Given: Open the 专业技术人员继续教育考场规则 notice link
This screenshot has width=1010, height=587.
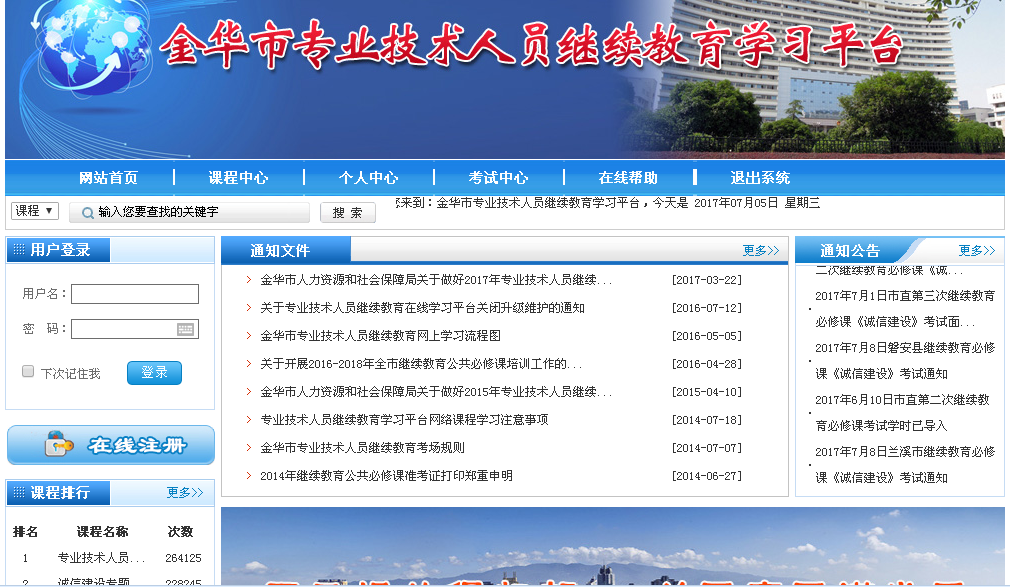Looking at the screenshot, I should tap(362, 448).
